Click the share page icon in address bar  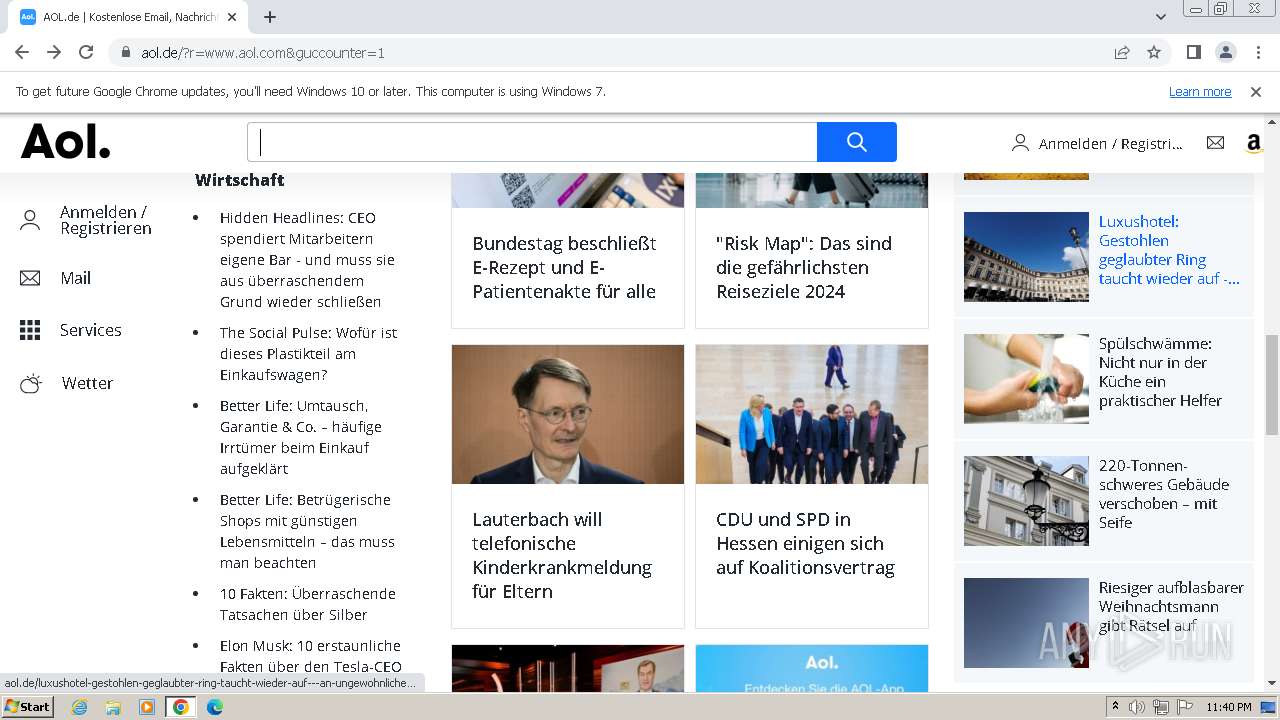[1122, 52]
